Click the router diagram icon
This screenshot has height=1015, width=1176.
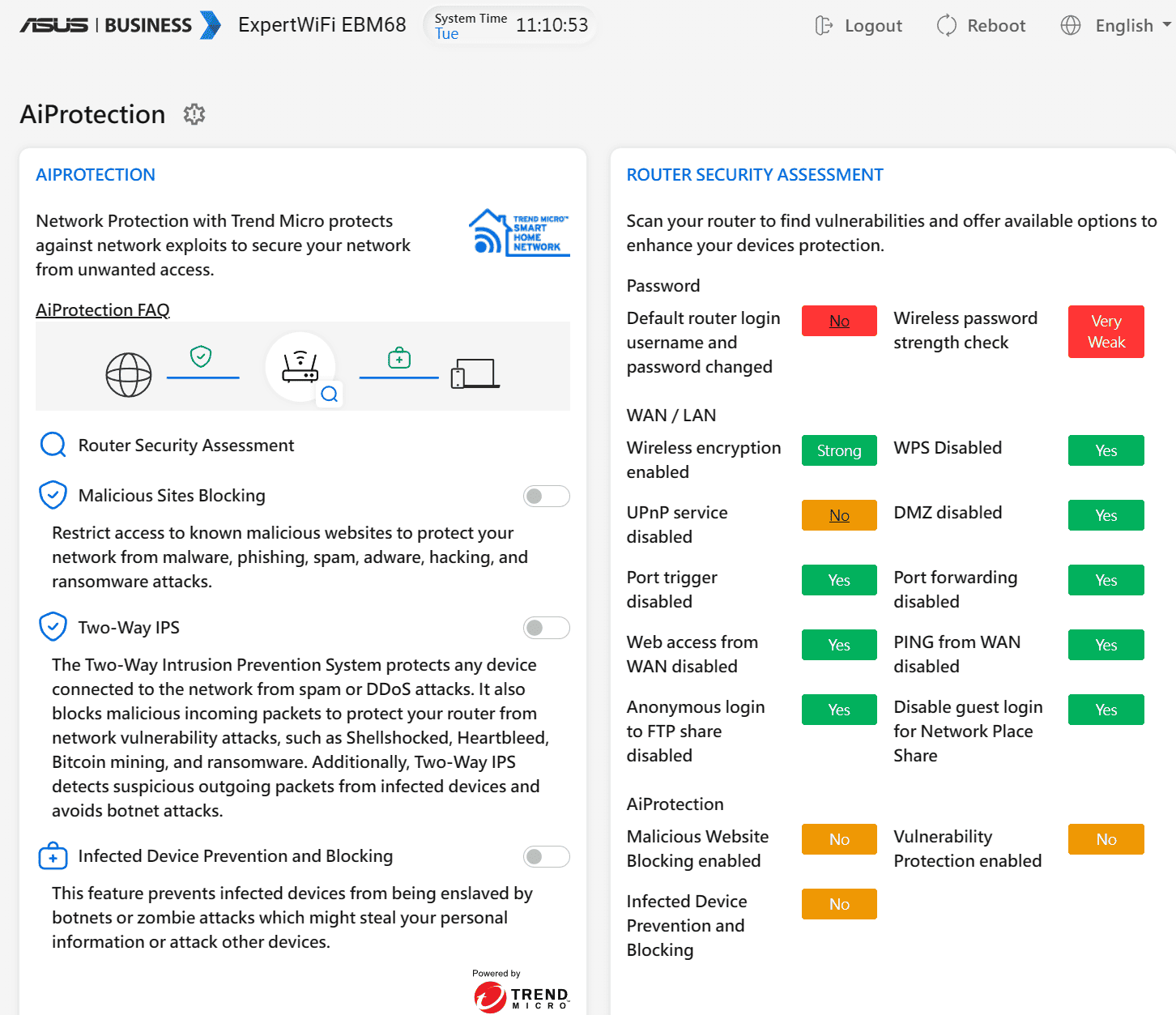(300, 367)
